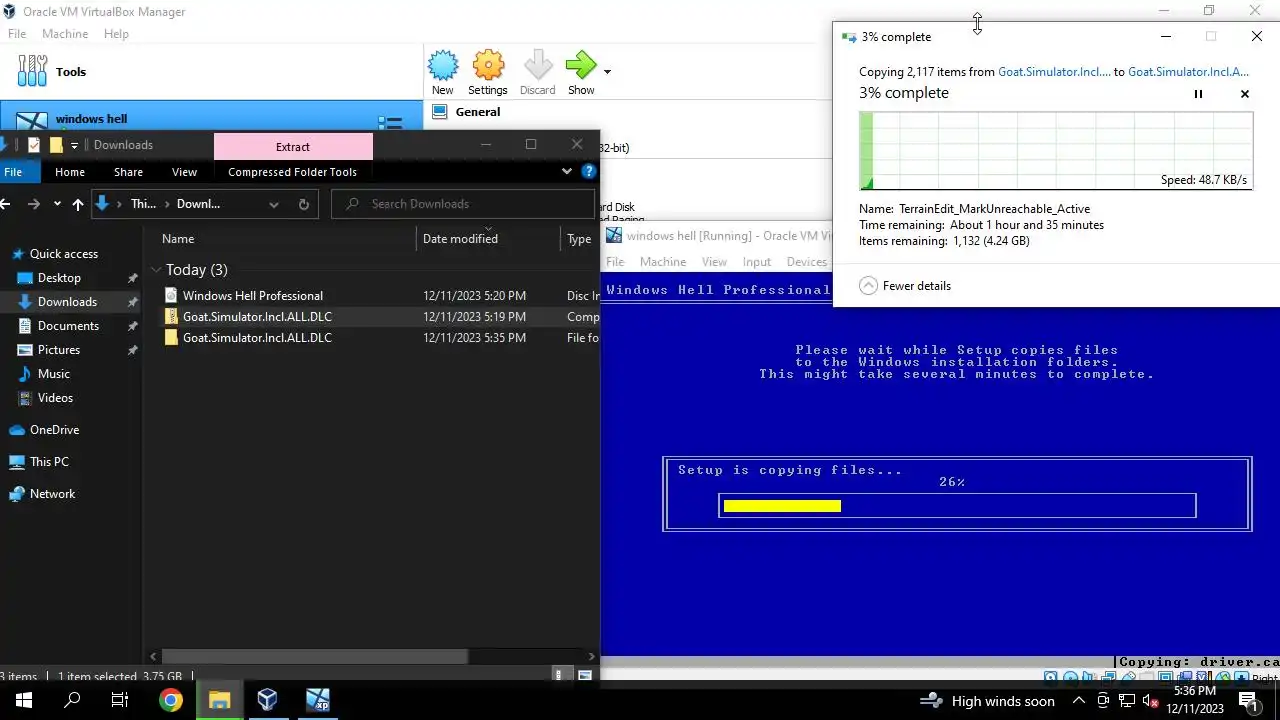Switch to details view layout icon
This screenshot has width=1280, height=720.
click(559, 676)
